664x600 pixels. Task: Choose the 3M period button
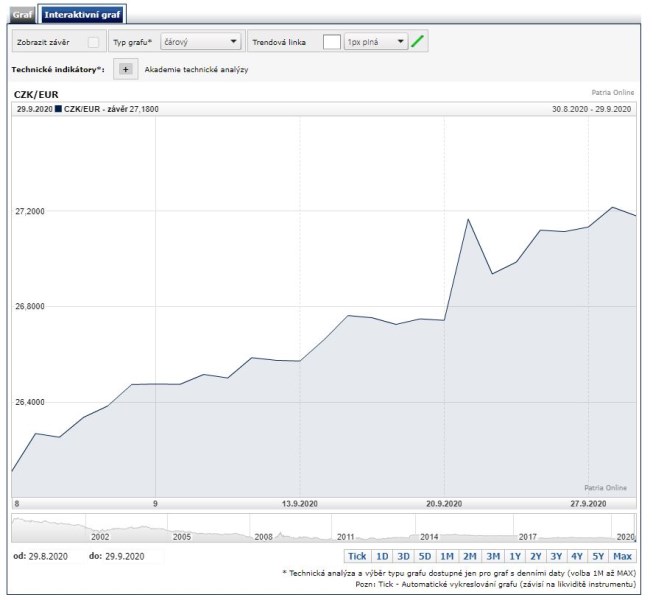point(492,556)
